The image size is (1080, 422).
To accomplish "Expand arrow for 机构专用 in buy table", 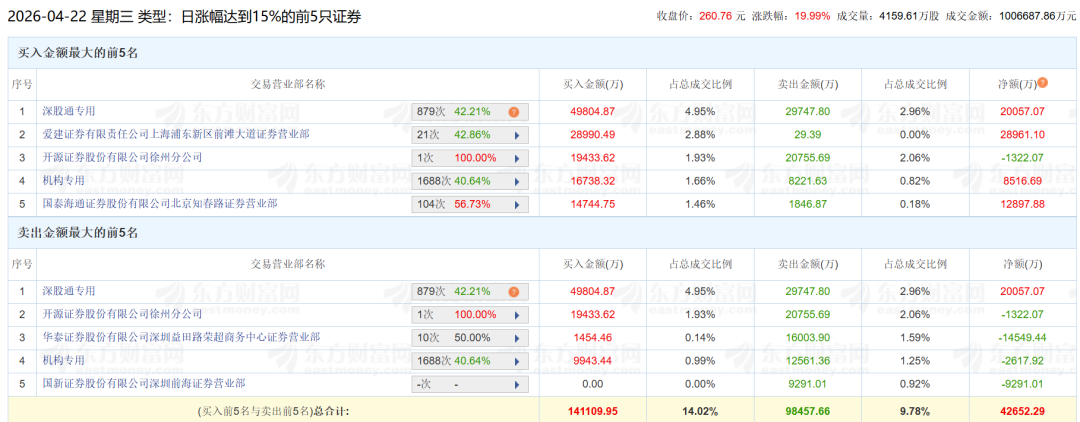I will [x=516, y=181].
